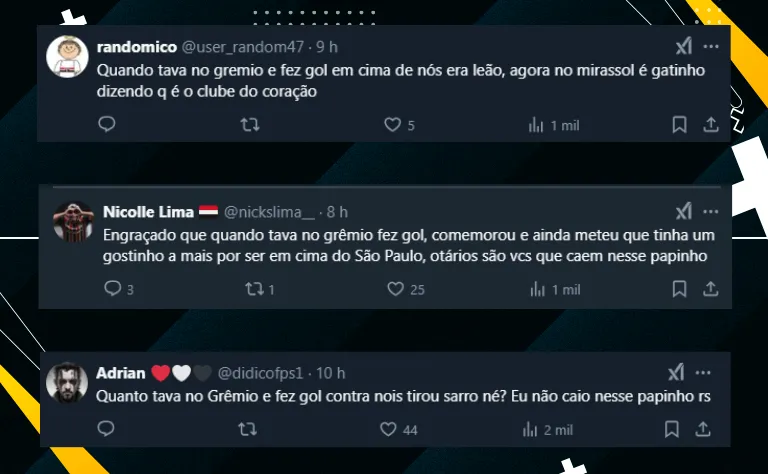Bookmark Adrian's tweet
Image resolution: width=768 pixels, height=474 pixels.
coord(672,429)
